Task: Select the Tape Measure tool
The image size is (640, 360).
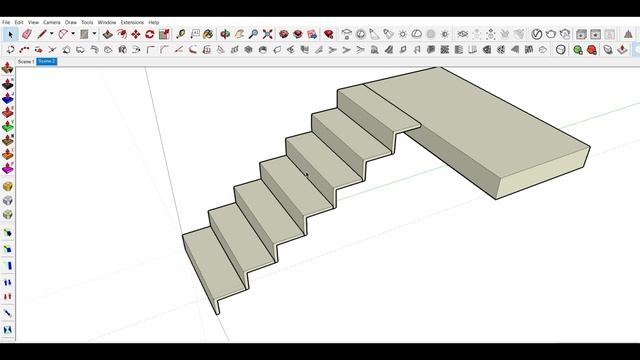Action: click(x=180, y=34)
